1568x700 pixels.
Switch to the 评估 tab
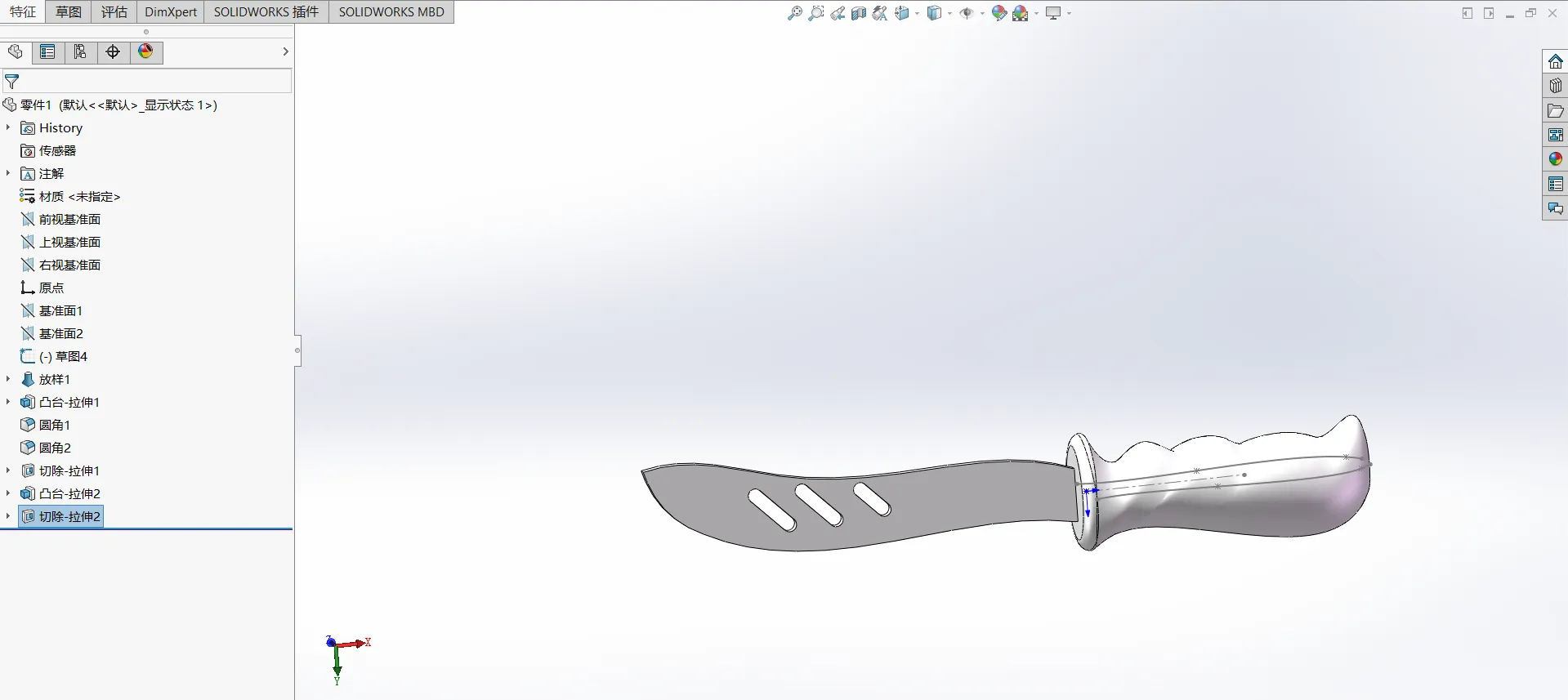coord(114,11)
